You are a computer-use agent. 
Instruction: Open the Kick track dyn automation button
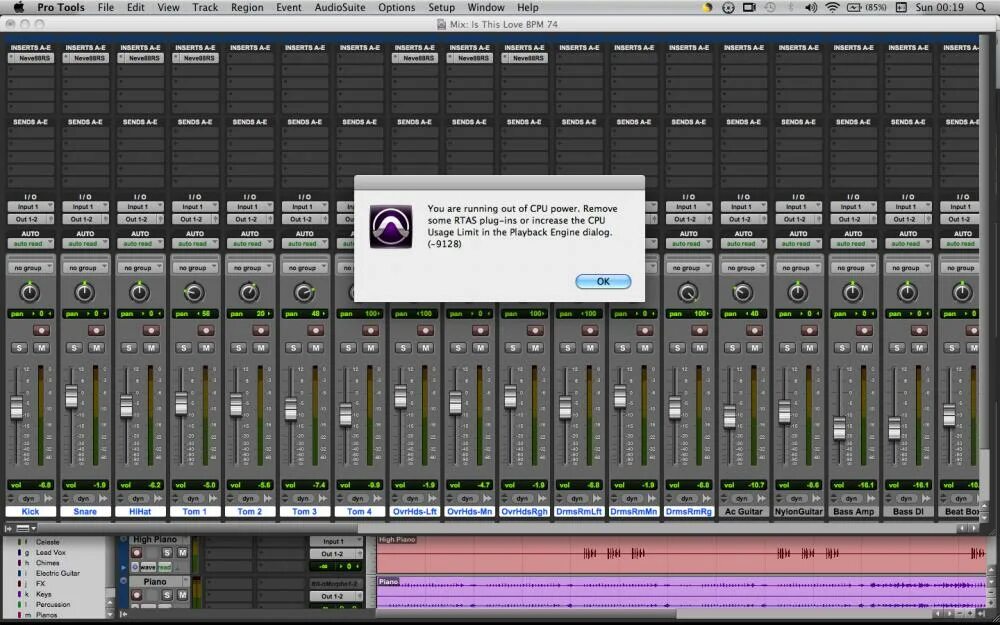tap(28, 499)
